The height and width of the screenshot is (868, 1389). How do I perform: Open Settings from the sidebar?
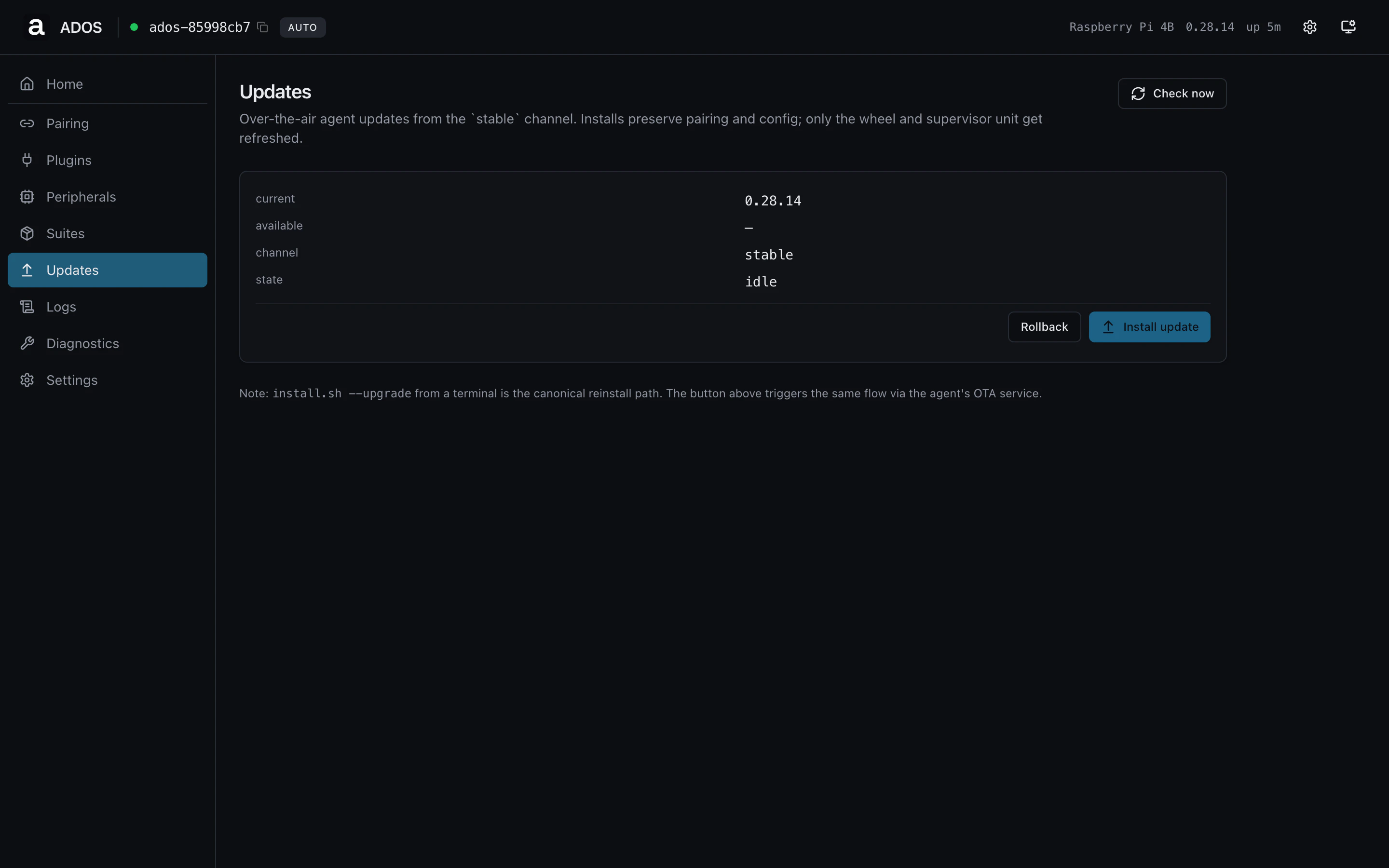[108, 380]
